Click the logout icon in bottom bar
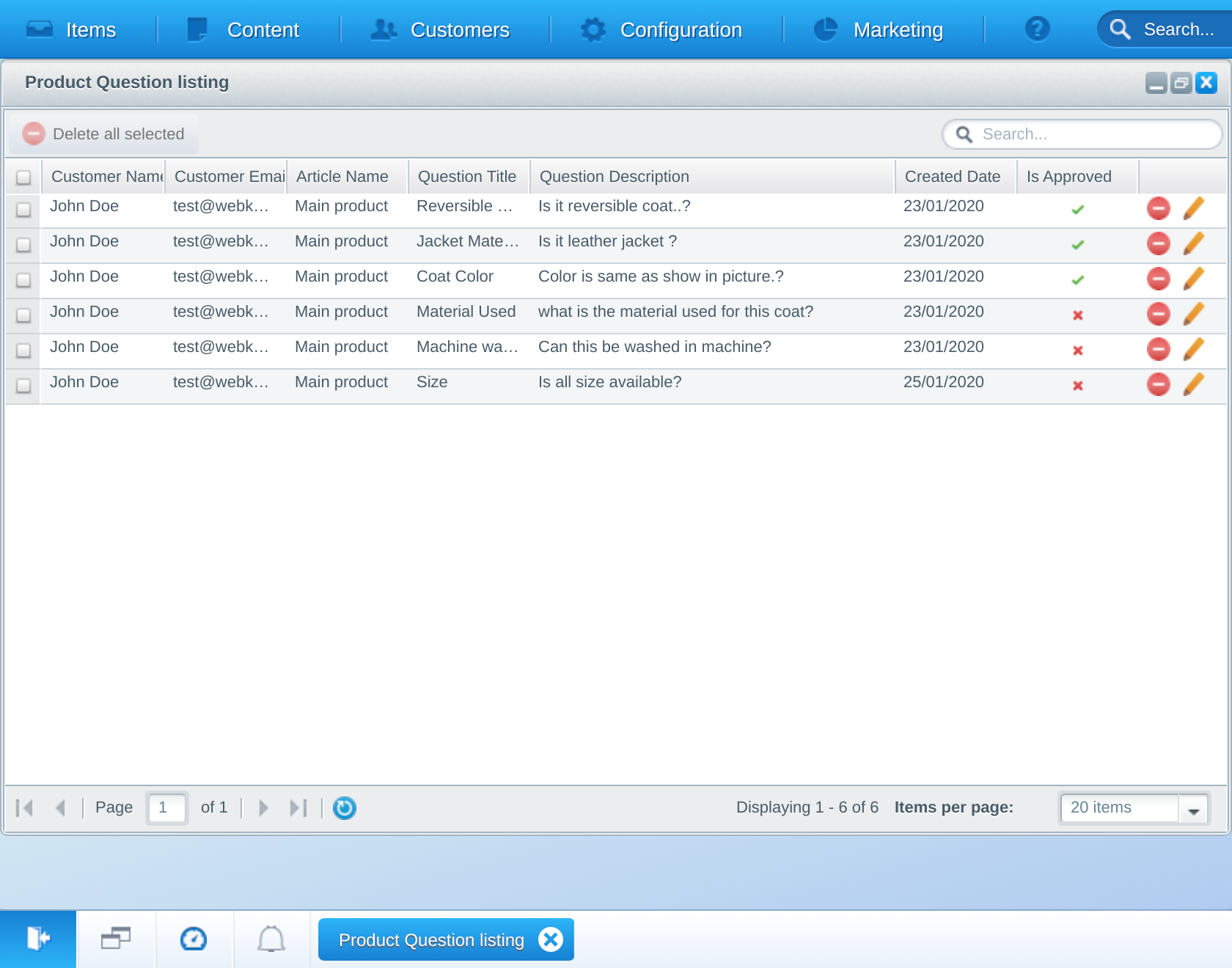The width and height of the screenshot is (1232, 968). [x=38, y=939]
